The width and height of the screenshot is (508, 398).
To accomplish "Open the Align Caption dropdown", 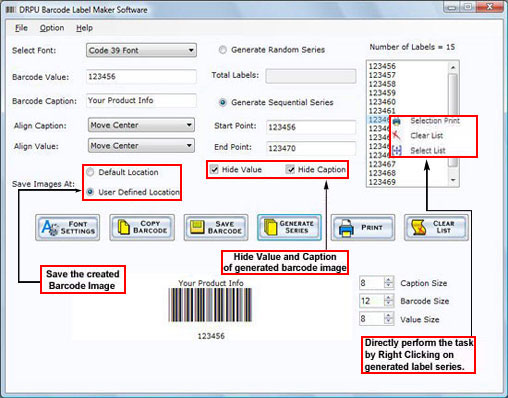I will click(x=141, y=125).
